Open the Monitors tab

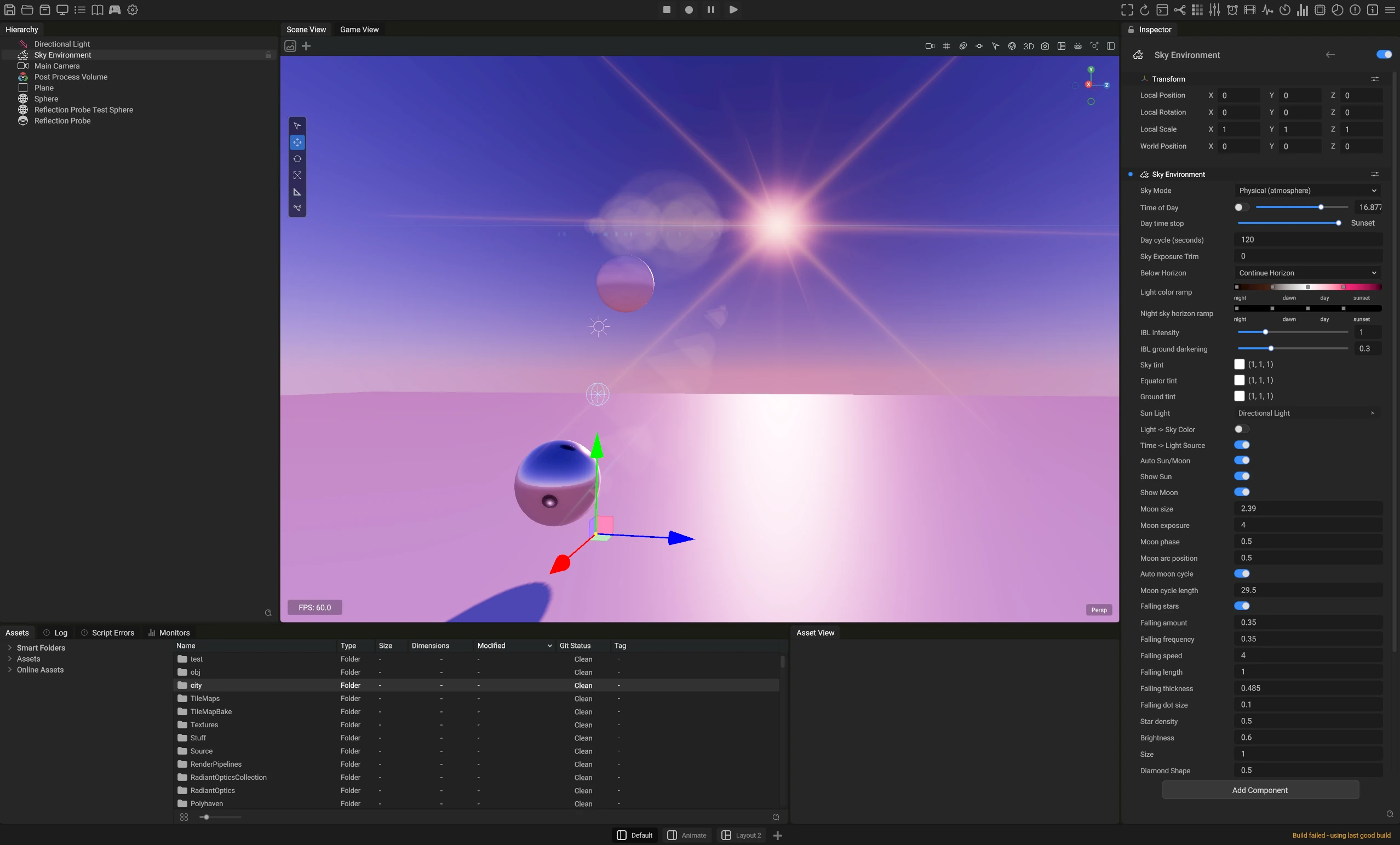[169, 633]
